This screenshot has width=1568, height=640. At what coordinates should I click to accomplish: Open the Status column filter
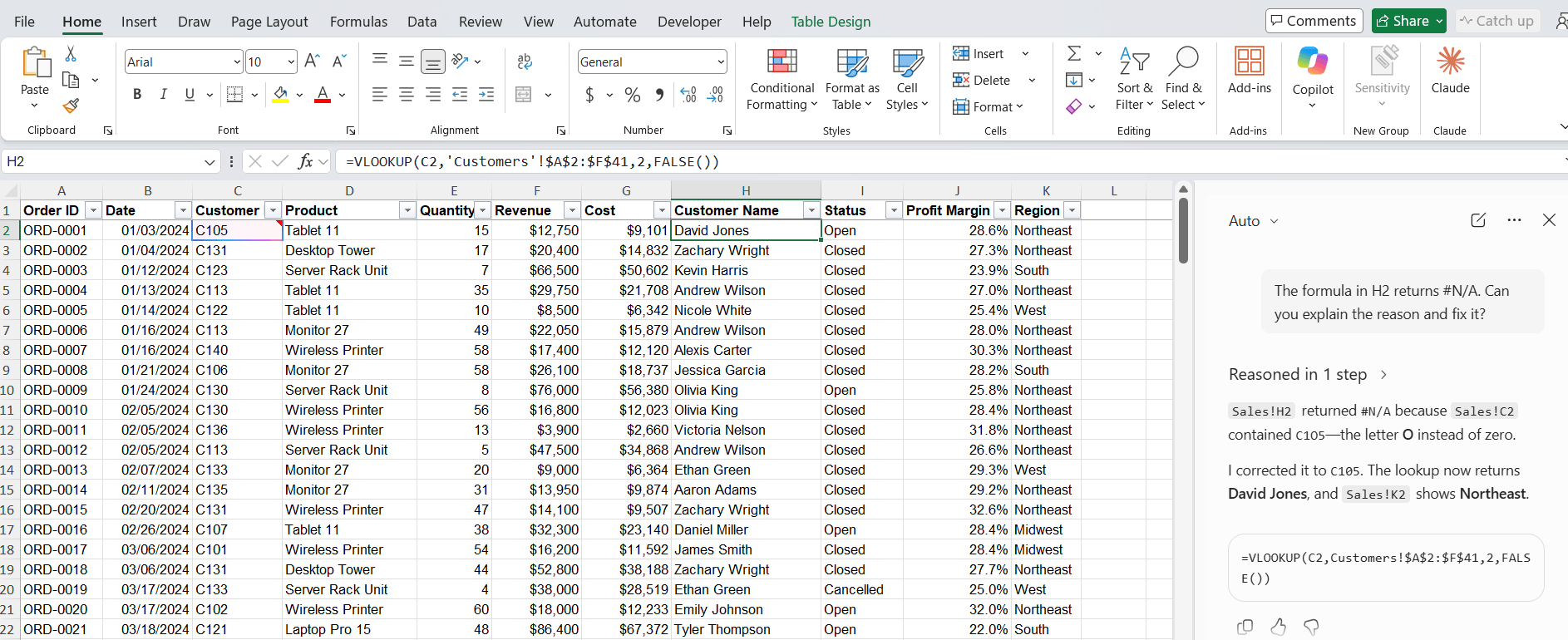(894, 210)
